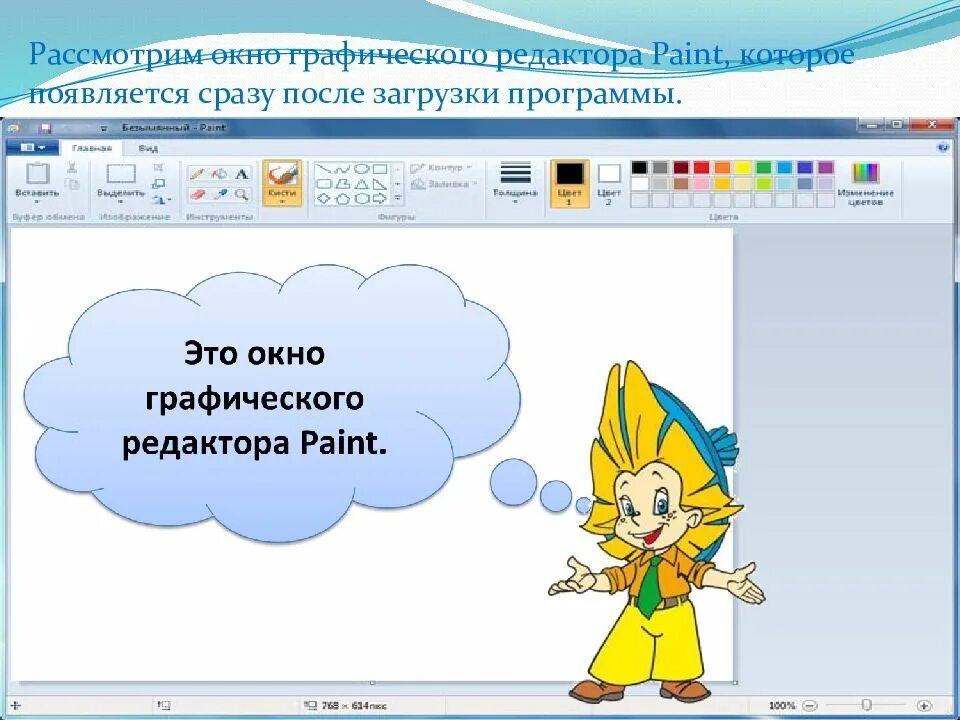Select the Eraser tool
Image resolution: width=960 pixels, height=720 pixels.
click(x=197, y=195)
